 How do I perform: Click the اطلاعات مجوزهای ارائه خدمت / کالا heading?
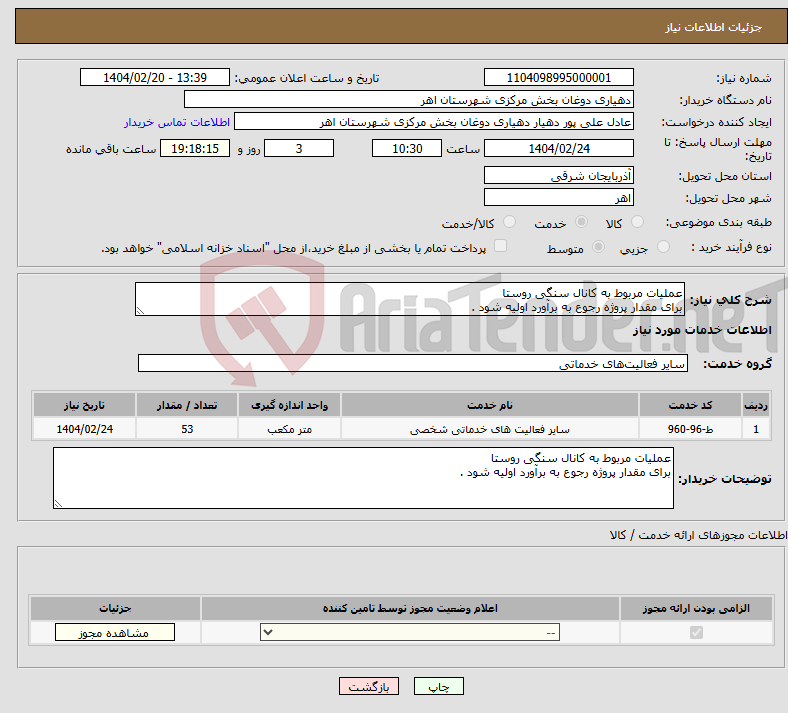click(698, 535)
